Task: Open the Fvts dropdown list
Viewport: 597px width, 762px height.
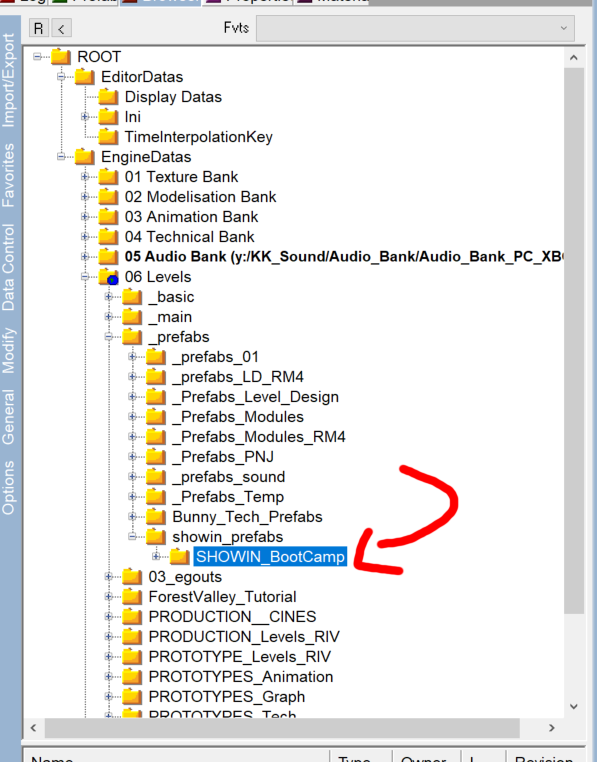Action: click(x=415, y=29)
